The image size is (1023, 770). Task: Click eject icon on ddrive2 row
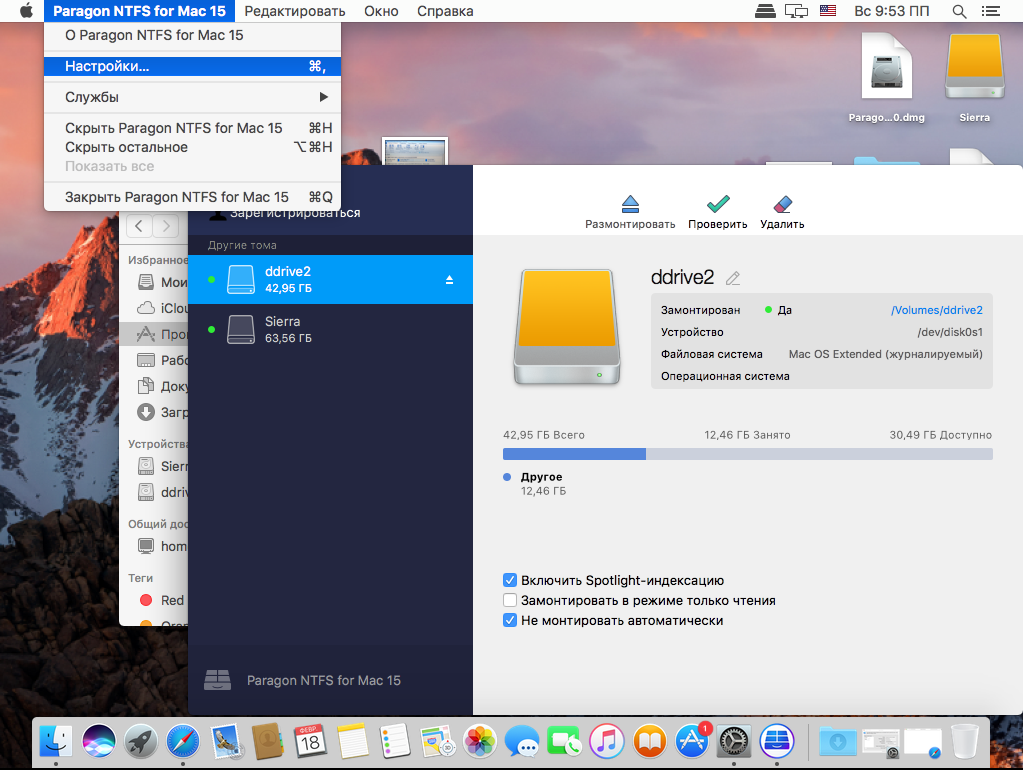[450, 280]
